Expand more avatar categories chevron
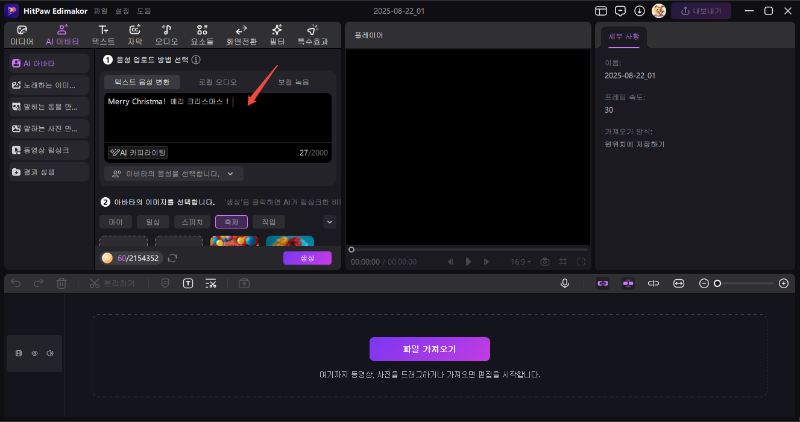The width and height of the screenshot is (800, 422). pos(330,222)
